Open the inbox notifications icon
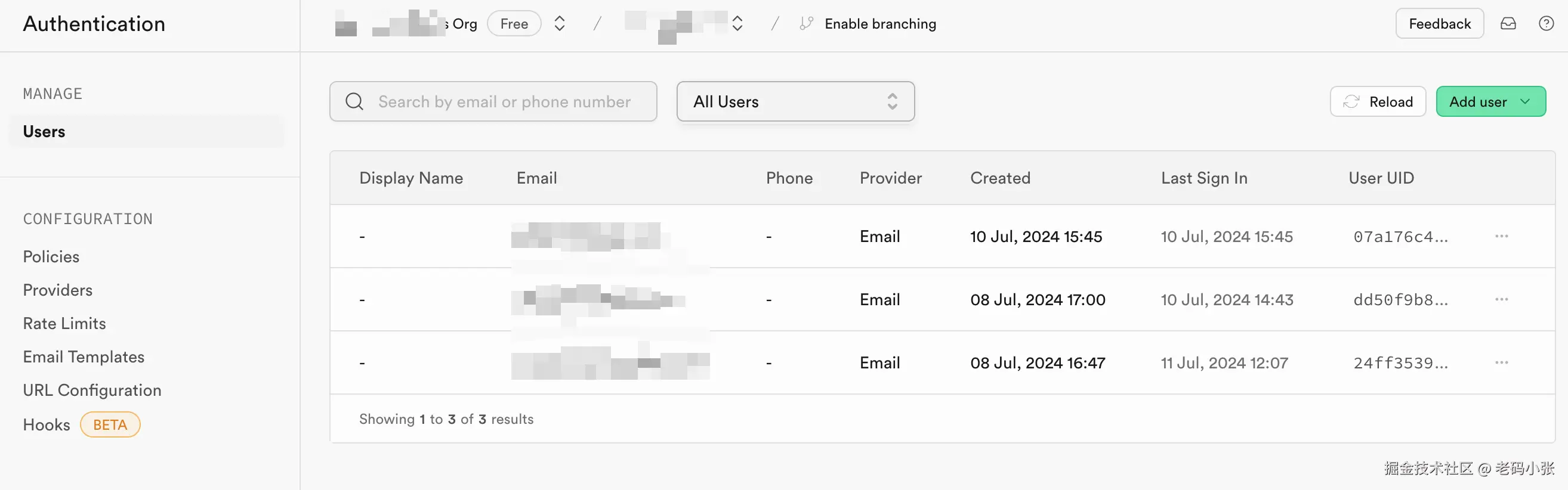Viewport: 1568px width, 490px height. point(1508,24)
